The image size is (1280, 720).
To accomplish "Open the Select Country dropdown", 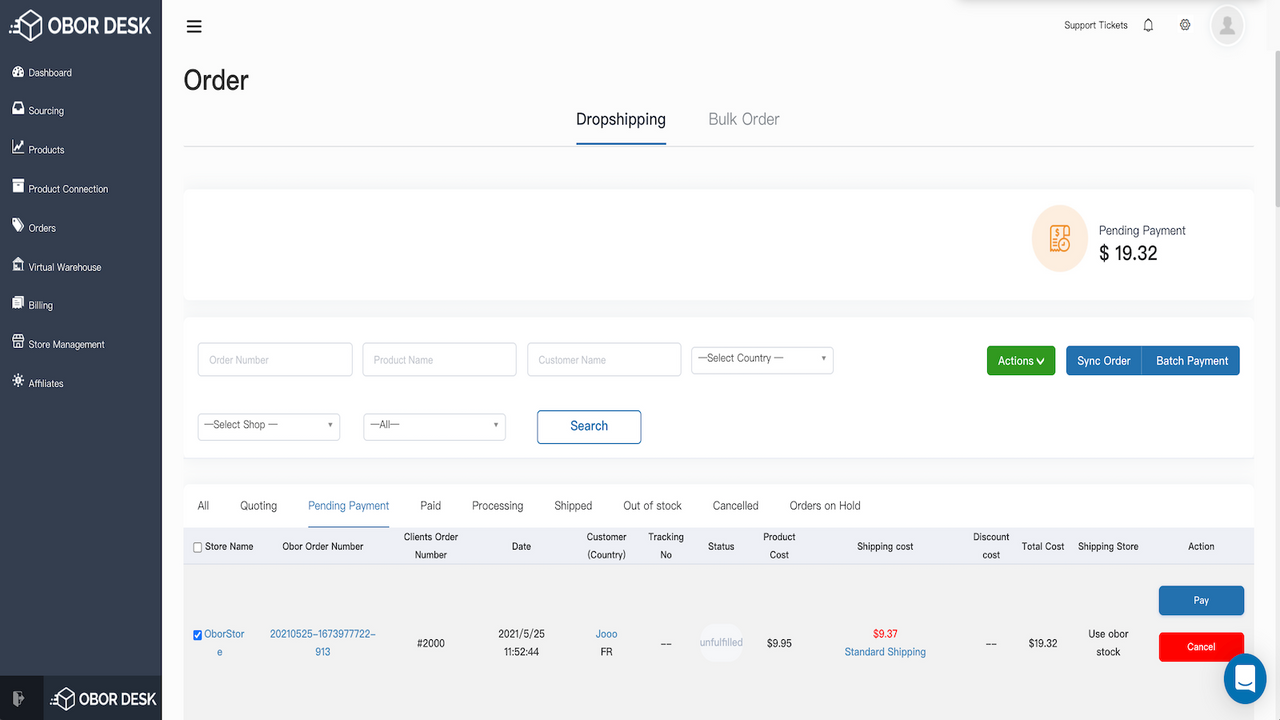I will (x=761, y=359).
